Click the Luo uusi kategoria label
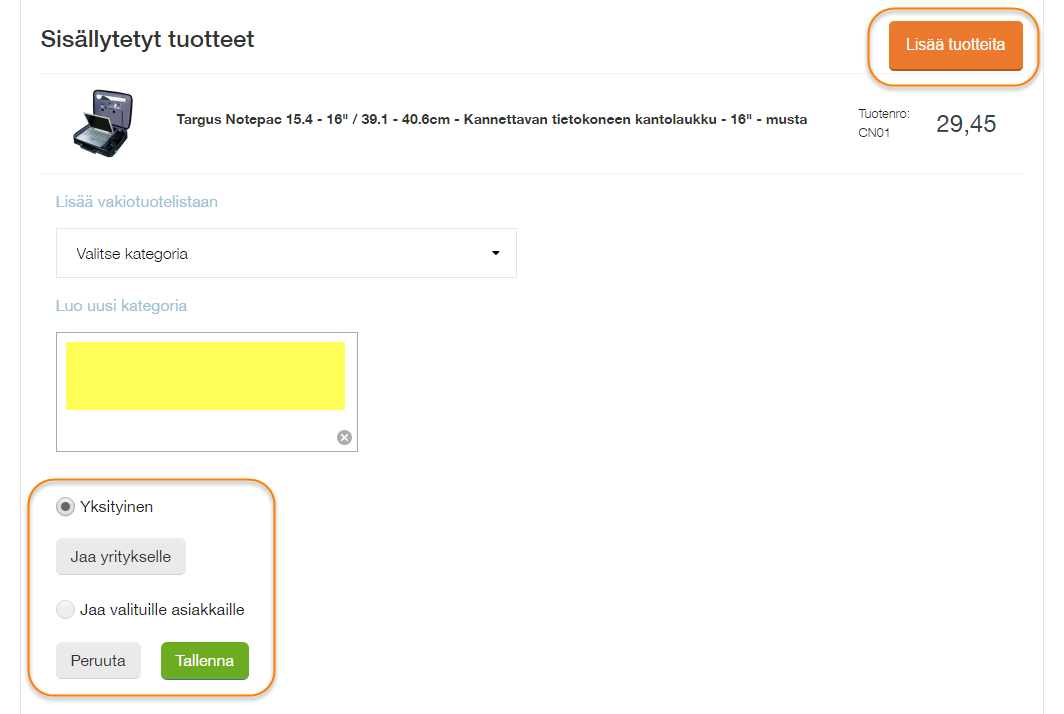The width and height of the screenshot is (1064, 714). coord(121,306)
